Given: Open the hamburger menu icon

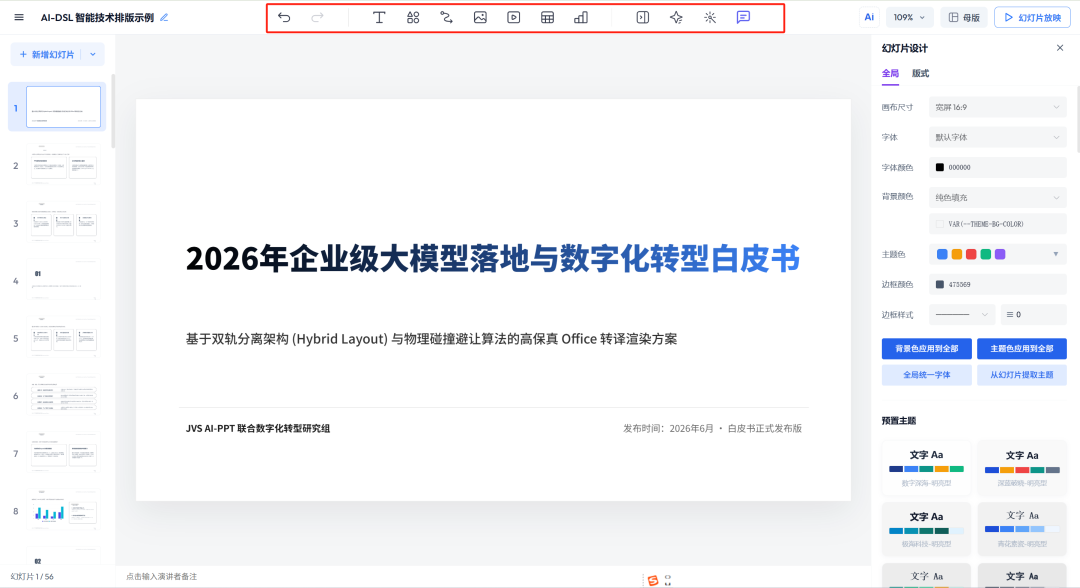Looking at the screenshot, I should 19,17.
